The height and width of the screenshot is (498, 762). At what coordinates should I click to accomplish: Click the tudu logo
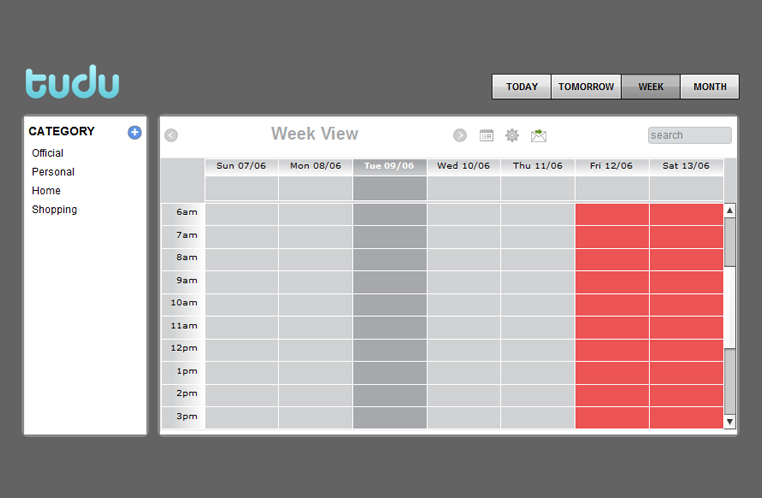[72, 83]
